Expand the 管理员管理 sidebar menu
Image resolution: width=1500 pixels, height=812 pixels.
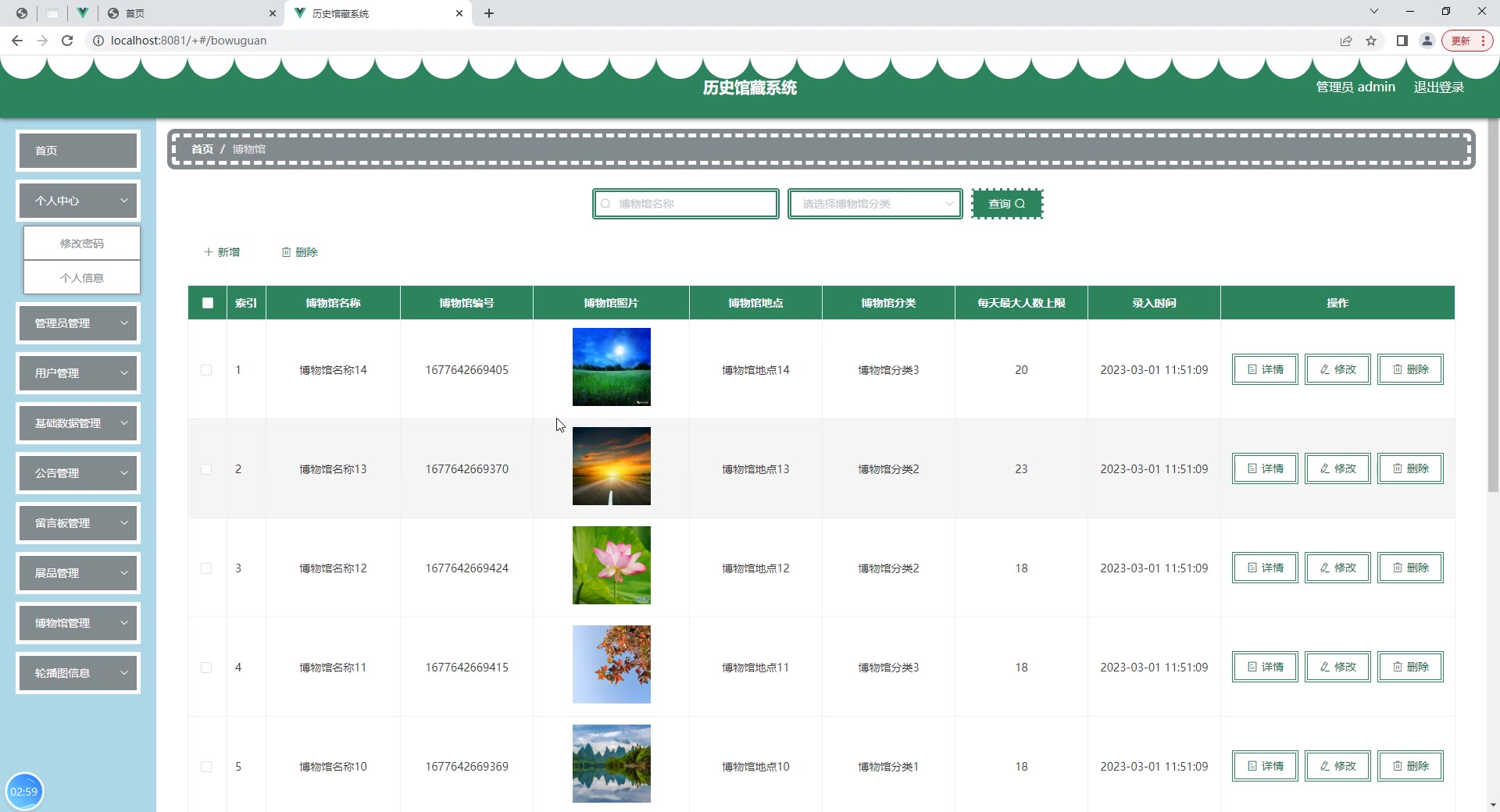[x=78, y=323]
